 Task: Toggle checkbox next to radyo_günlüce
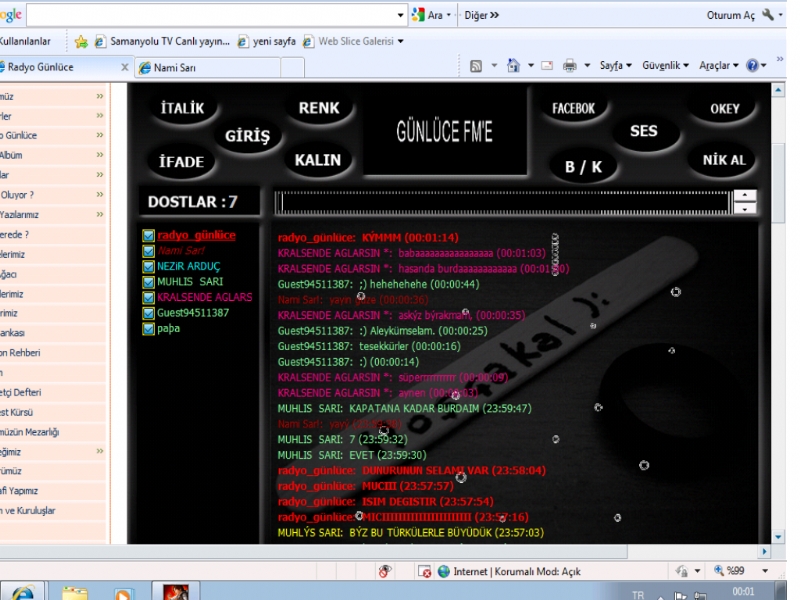coord(148,235)
